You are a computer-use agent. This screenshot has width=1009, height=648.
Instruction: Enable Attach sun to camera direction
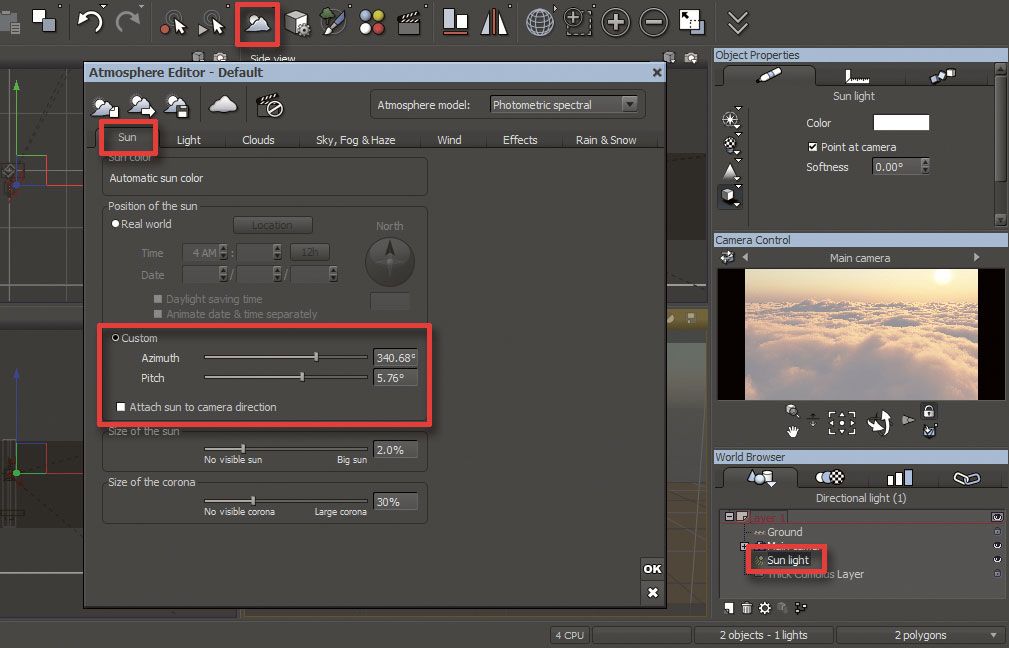click(x=121, y=407)
